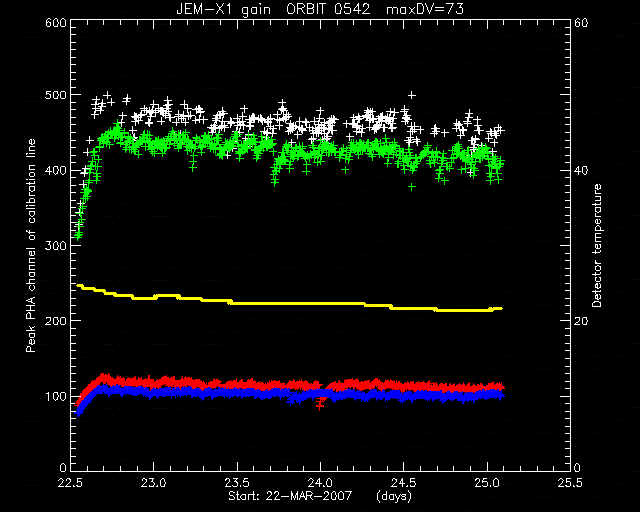Click the 300 tick label on left axis
This screenshot has width=640, height=512.
click(x=56, y=245)
